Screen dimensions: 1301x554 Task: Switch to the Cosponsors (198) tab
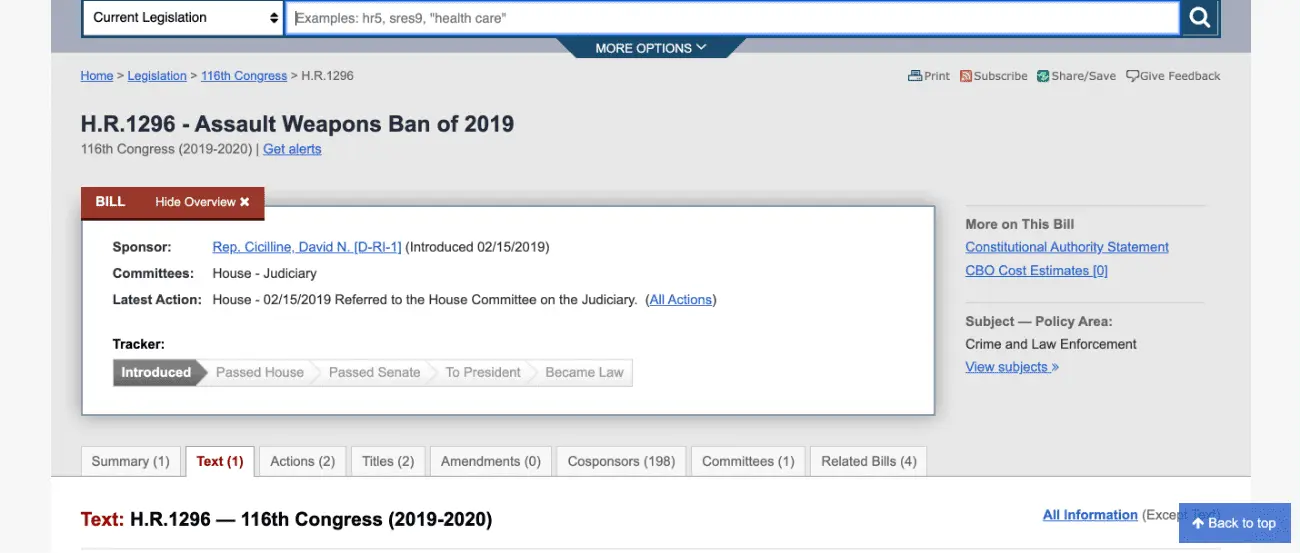click(x=621, y=461)
